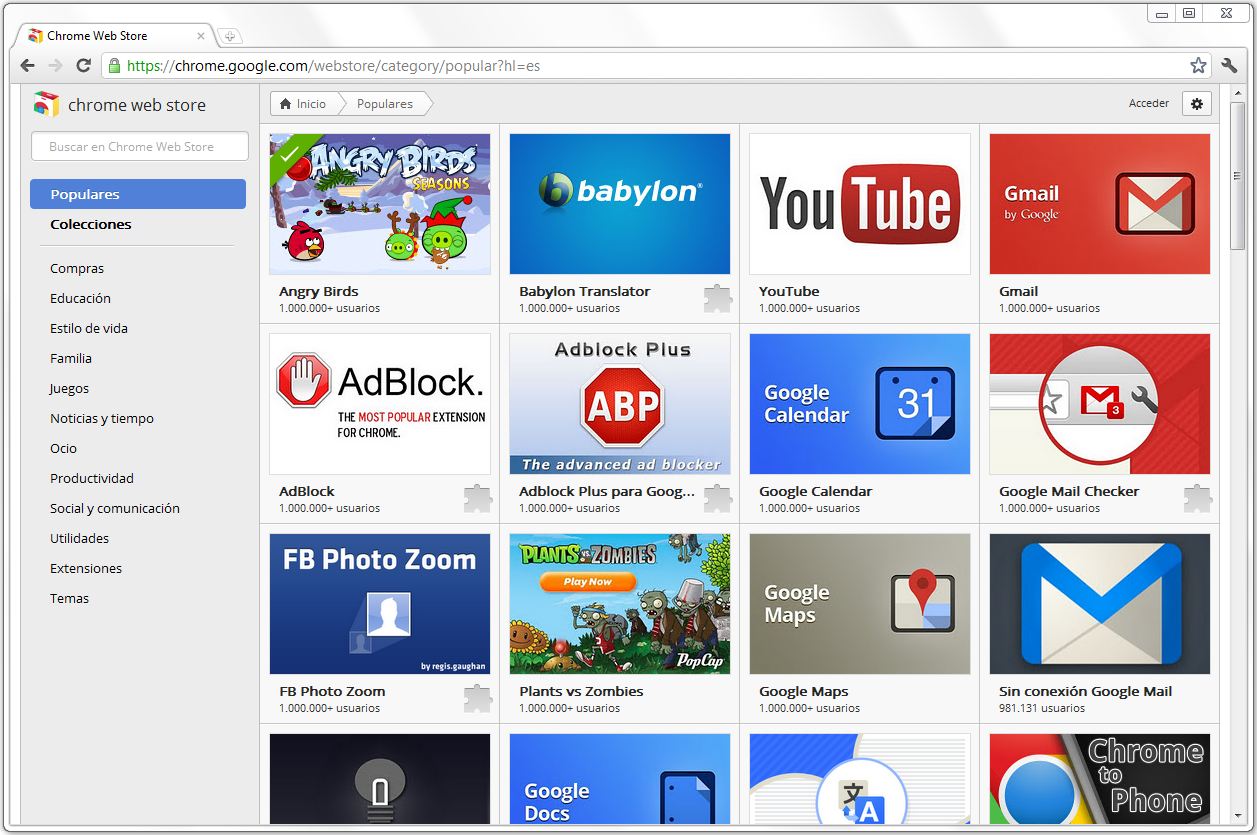Open the Familia category
Screen dimensions: 1257x835
click(71, 358)
